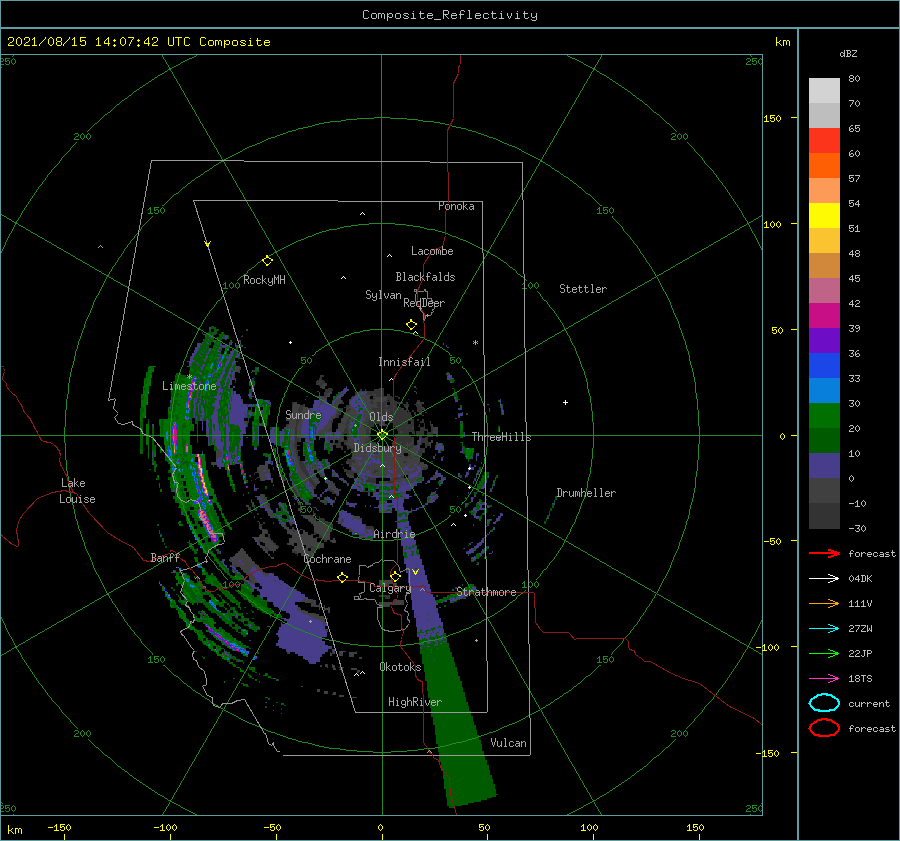Screen dimensions: 900x841
Task: Click the Stettler label on map
Action: tap(583, 289)
